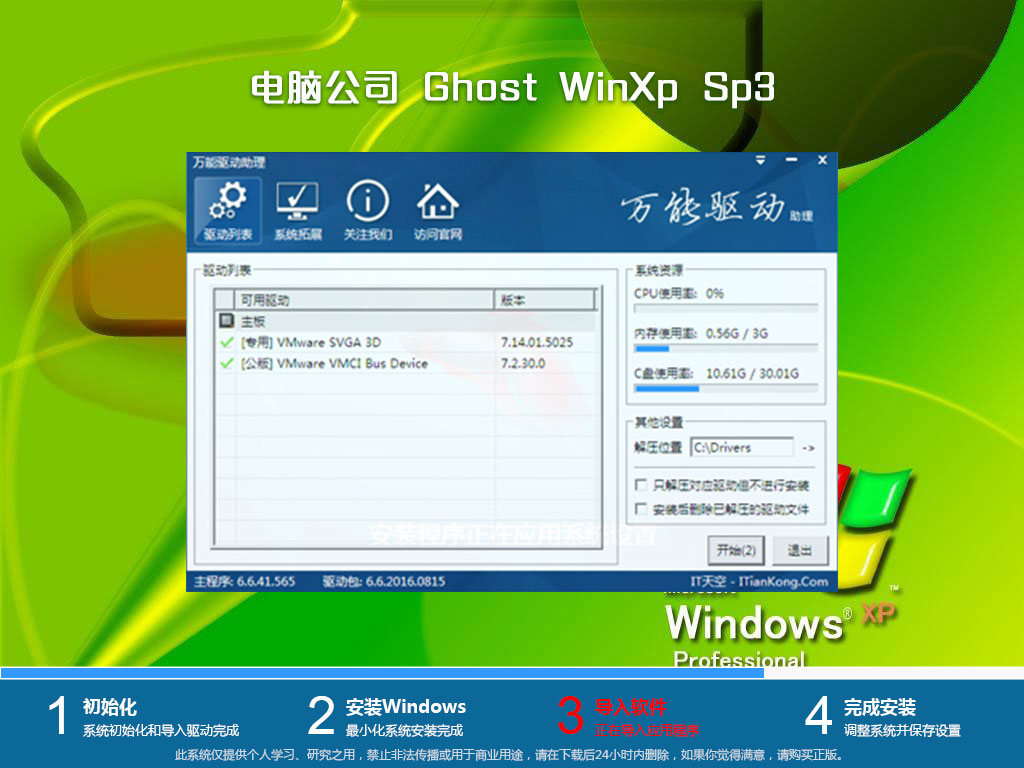The image size is (1024, 768).
Task: Toggle the VMware SVGA 3D driver checkmark
Action: coord(226,343)
